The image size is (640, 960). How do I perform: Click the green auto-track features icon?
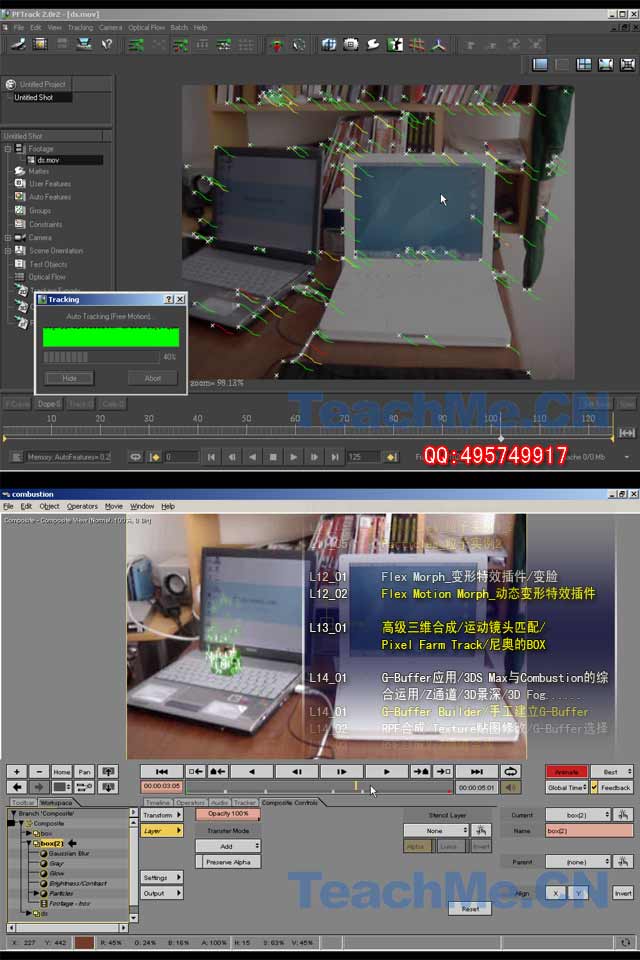136,45
